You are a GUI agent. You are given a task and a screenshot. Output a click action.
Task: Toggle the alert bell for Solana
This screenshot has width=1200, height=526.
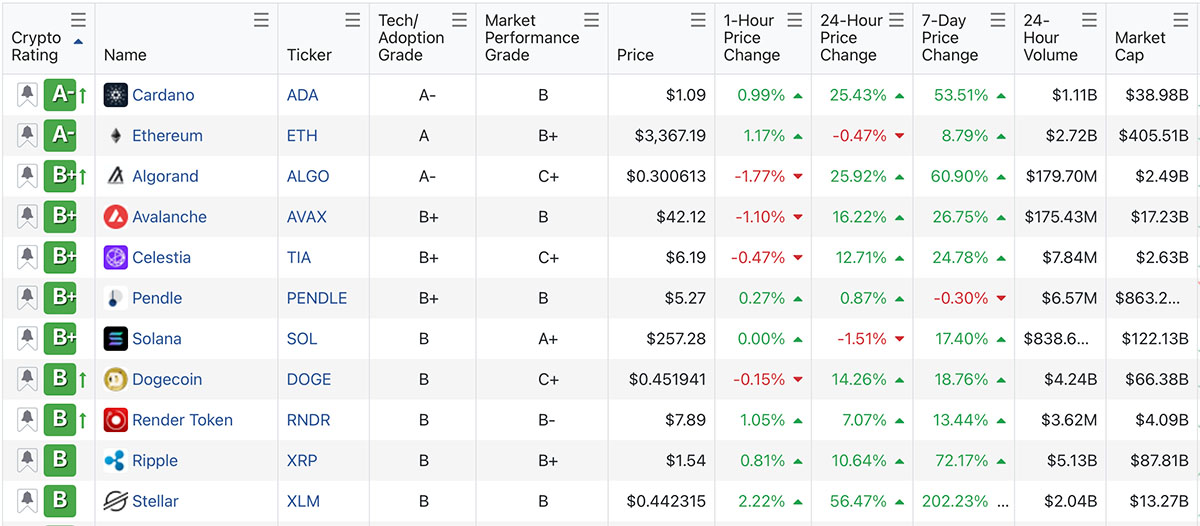point(27,339)
